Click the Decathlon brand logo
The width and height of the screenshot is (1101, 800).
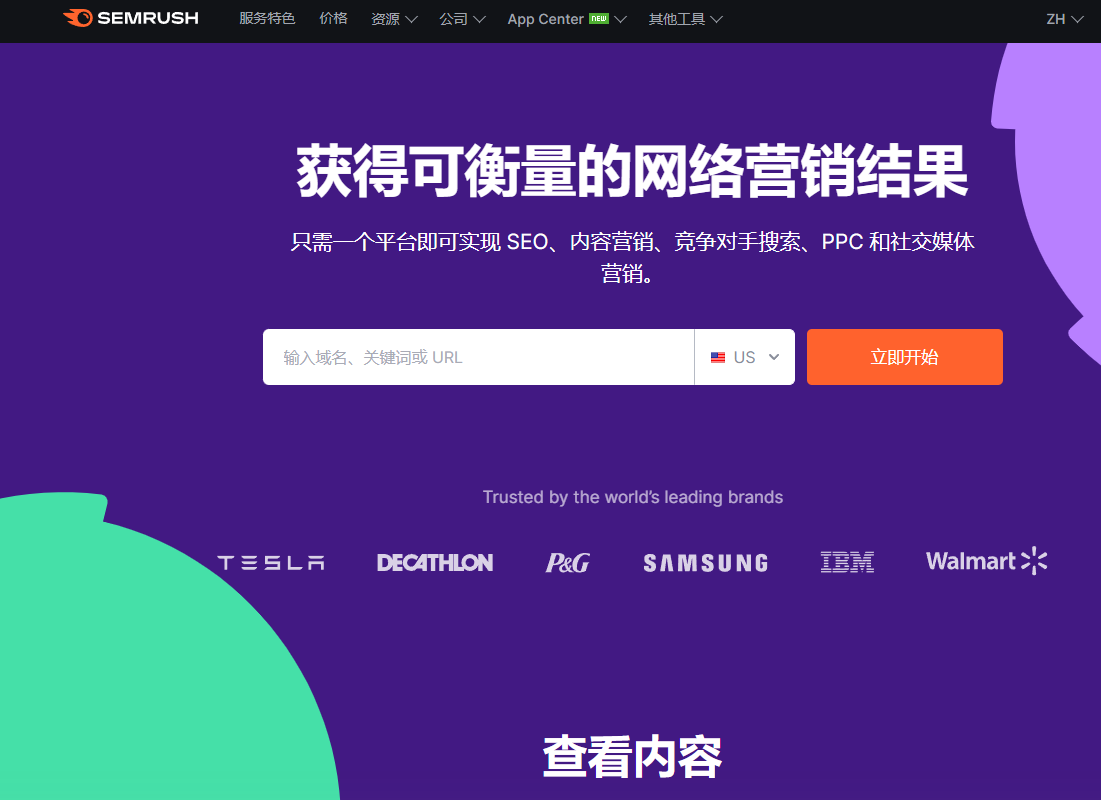coord(435,563)
